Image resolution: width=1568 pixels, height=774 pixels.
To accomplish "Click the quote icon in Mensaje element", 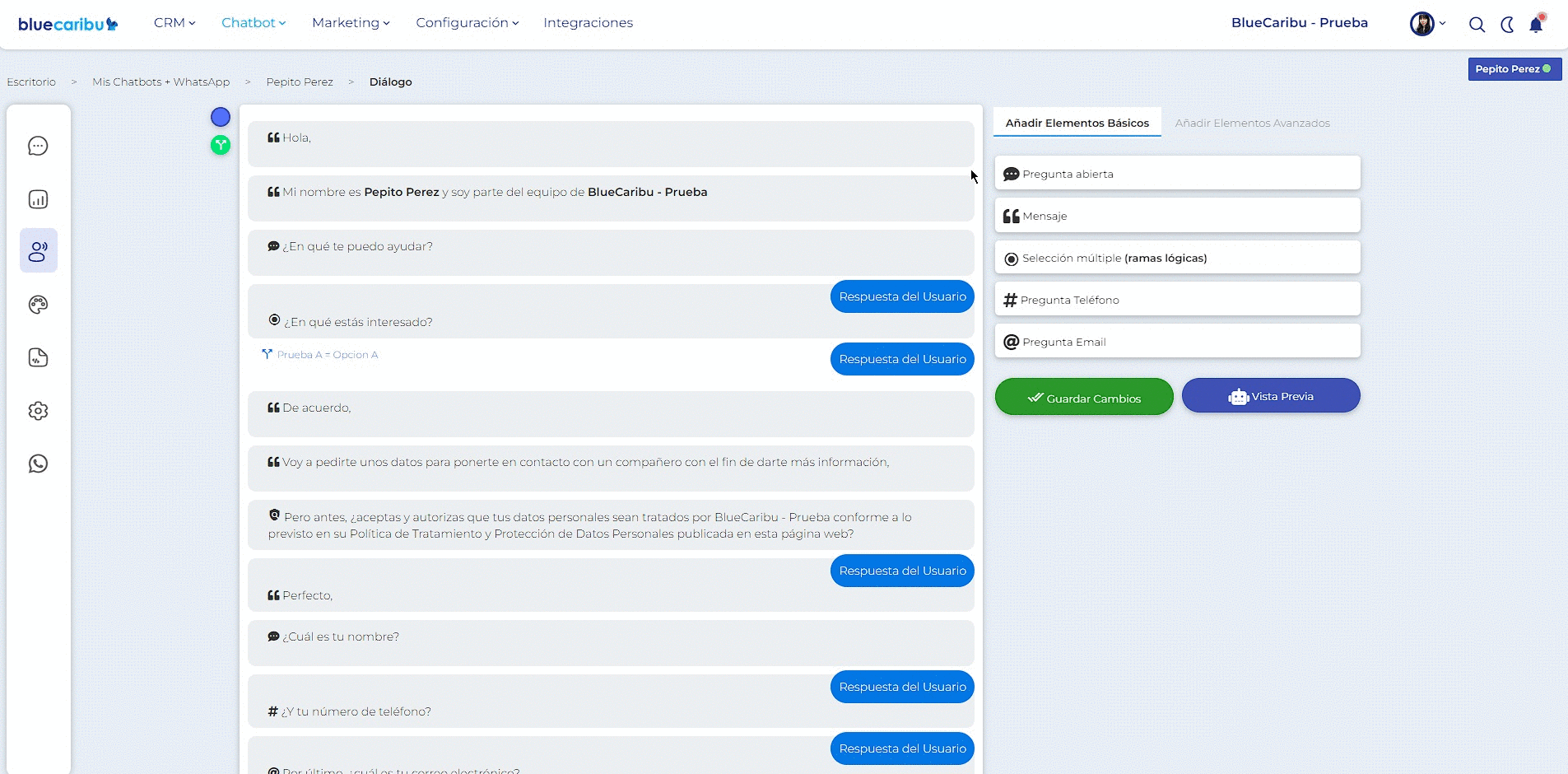I will click(x=1011, y=216).
